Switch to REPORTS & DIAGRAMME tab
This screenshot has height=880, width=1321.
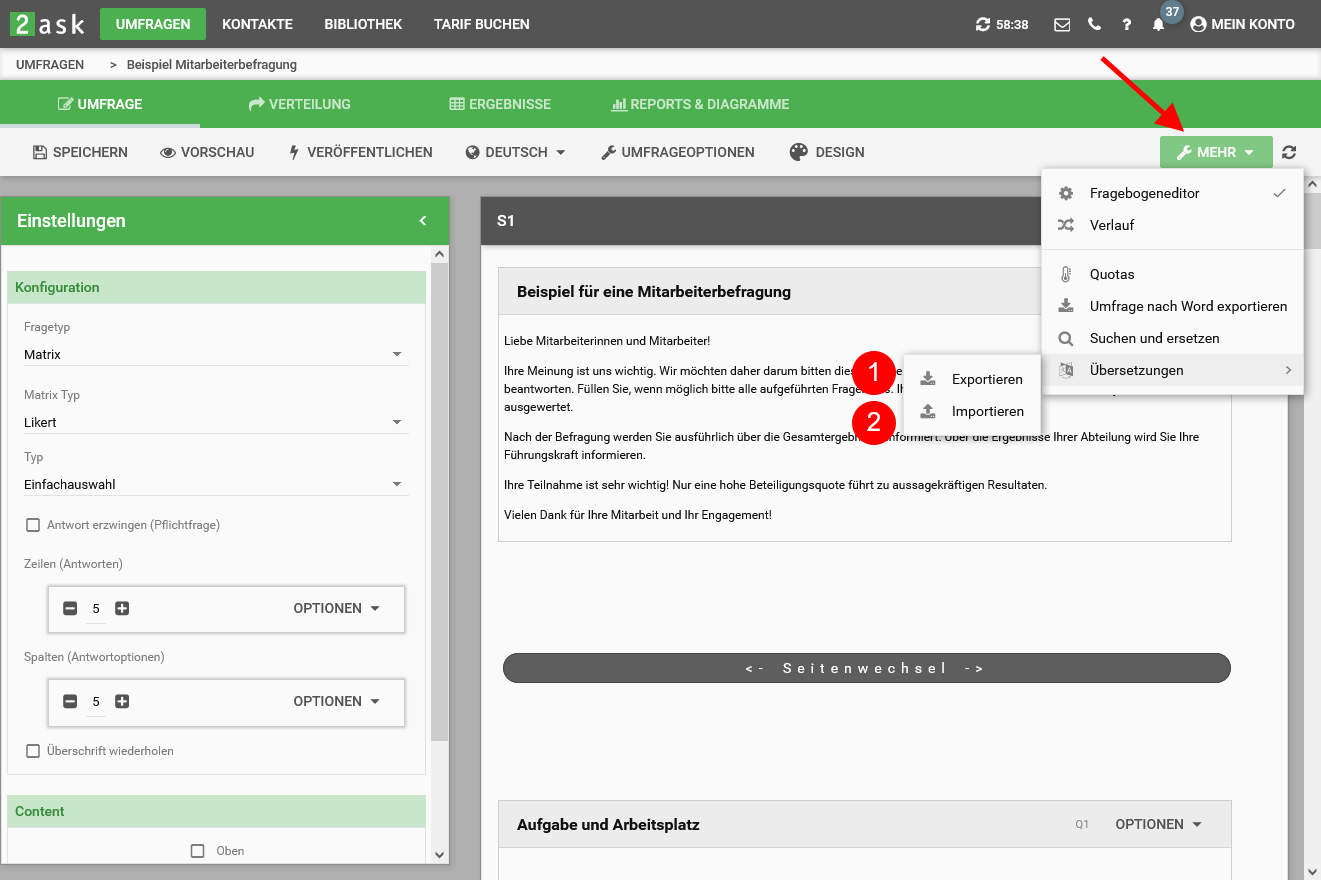coord(700,104)
